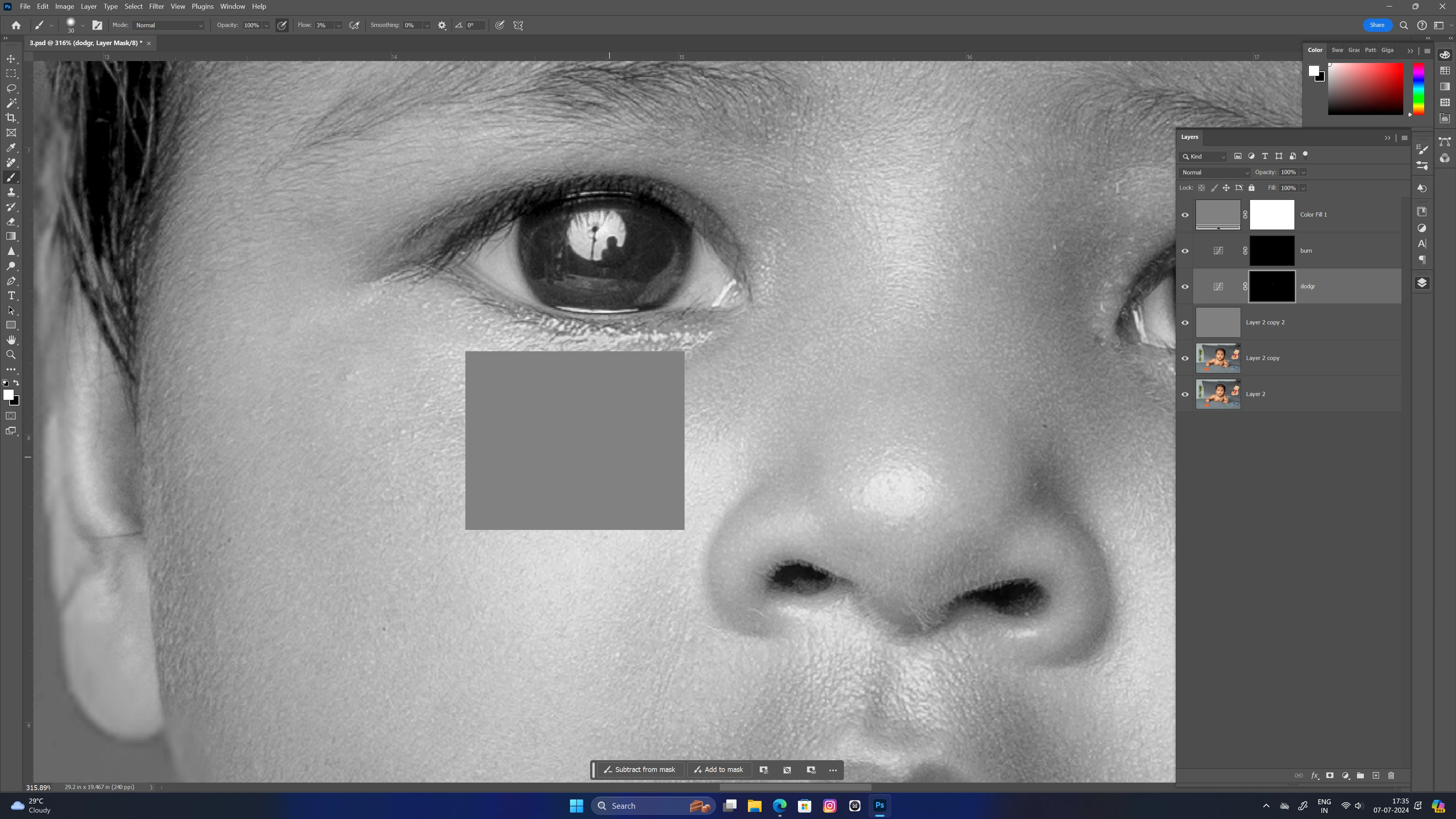Switch to the Swatches panel tab
This screenshot has height=819, width=1456.
1337,50
